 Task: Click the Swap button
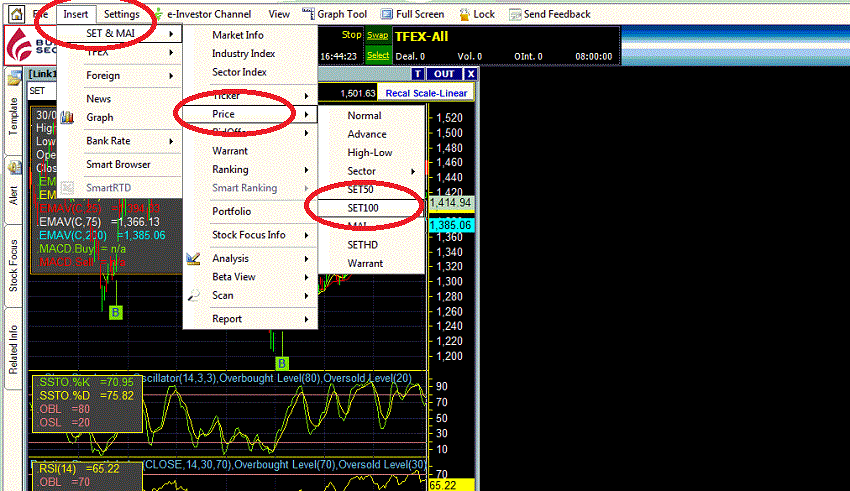[x=377, y=36]
